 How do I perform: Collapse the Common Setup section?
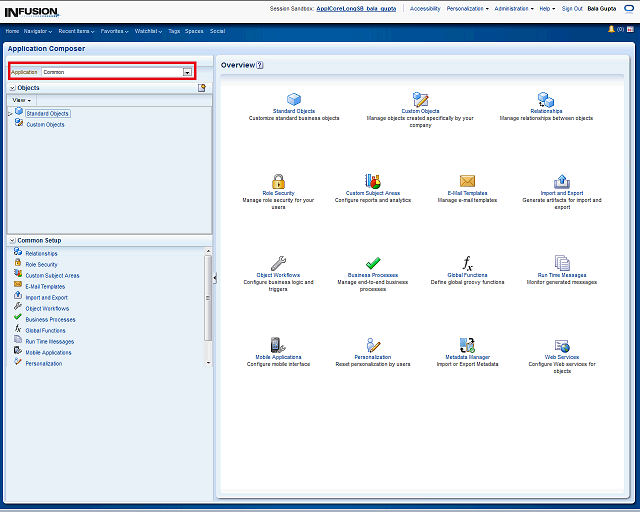pos(11,240)
